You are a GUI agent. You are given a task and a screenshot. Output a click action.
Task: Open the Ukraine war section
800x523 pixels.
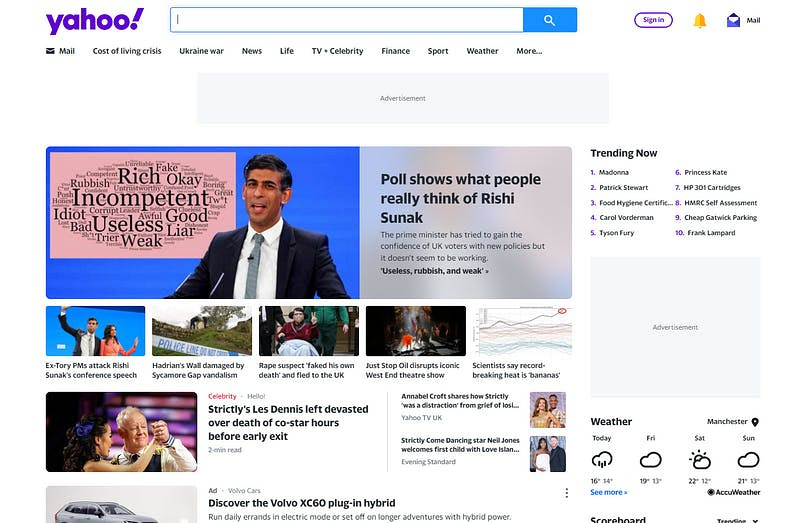tap(202, 51)
